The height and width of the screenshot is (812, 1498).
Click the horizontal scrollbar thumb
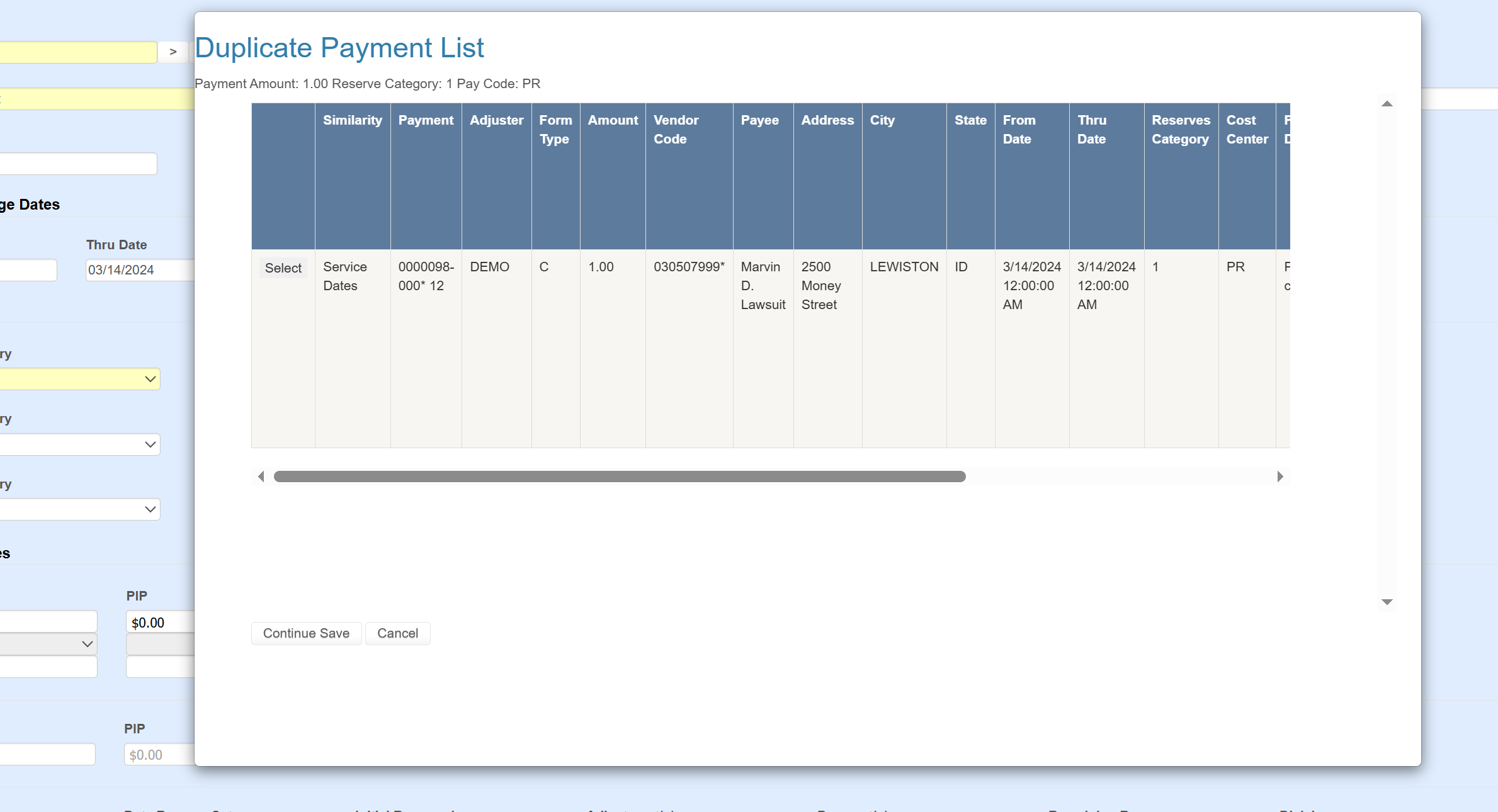pyautogui.click(x=619, y=476)
